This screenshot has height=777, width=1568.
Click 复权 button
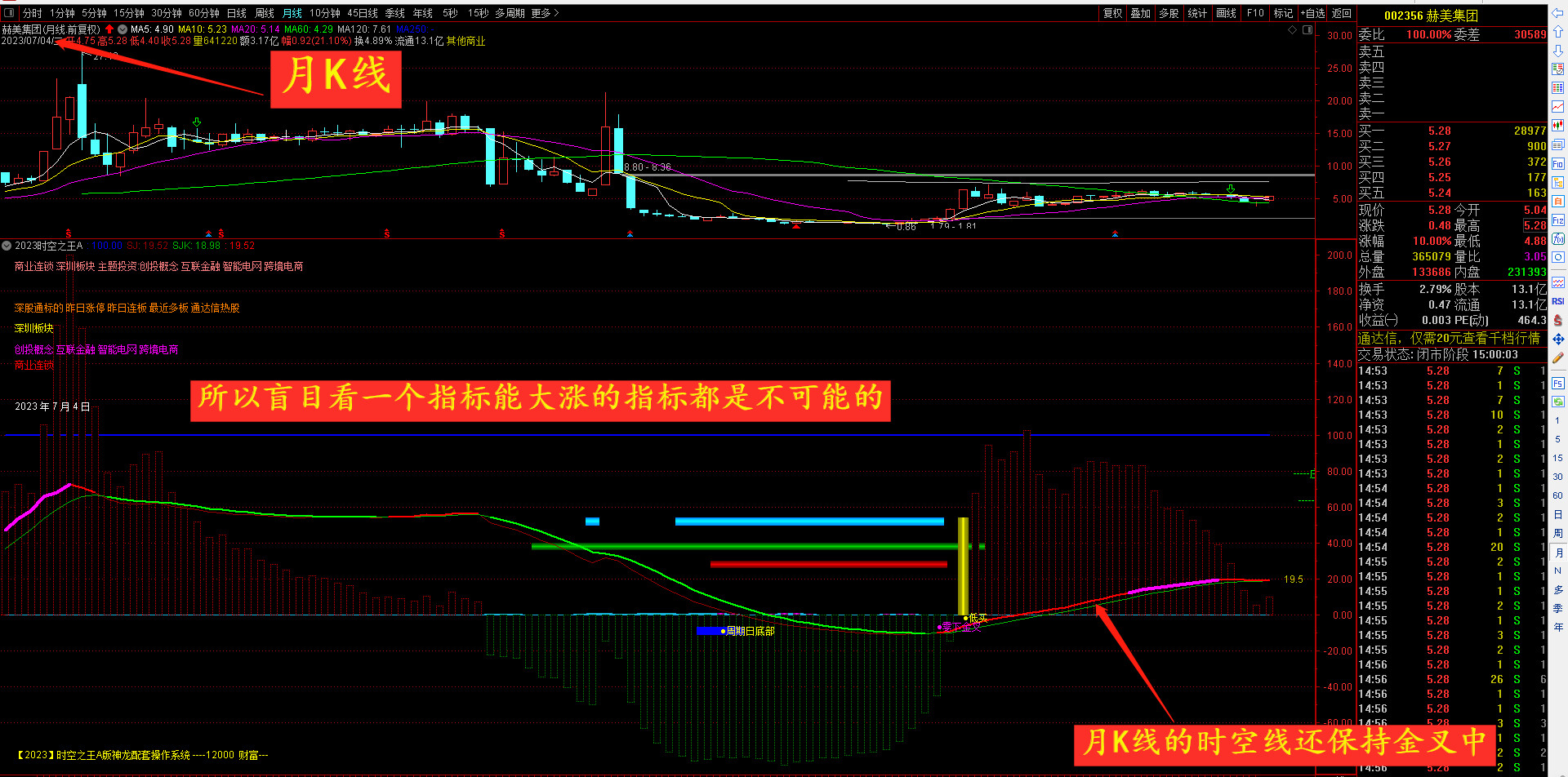coord(1113,13)
